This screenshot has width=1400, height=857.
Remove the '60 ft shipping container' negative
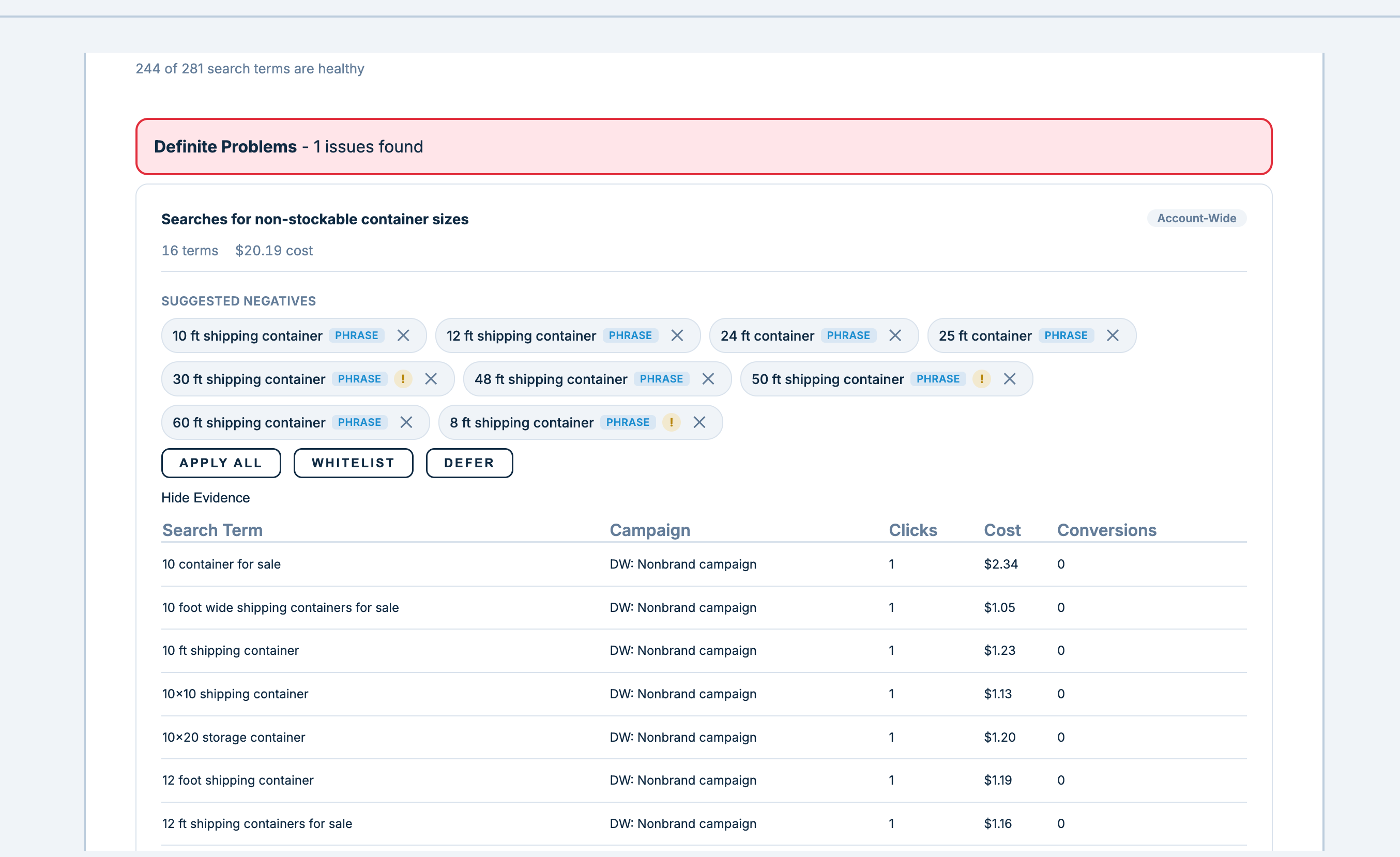(x=406, y=422)
